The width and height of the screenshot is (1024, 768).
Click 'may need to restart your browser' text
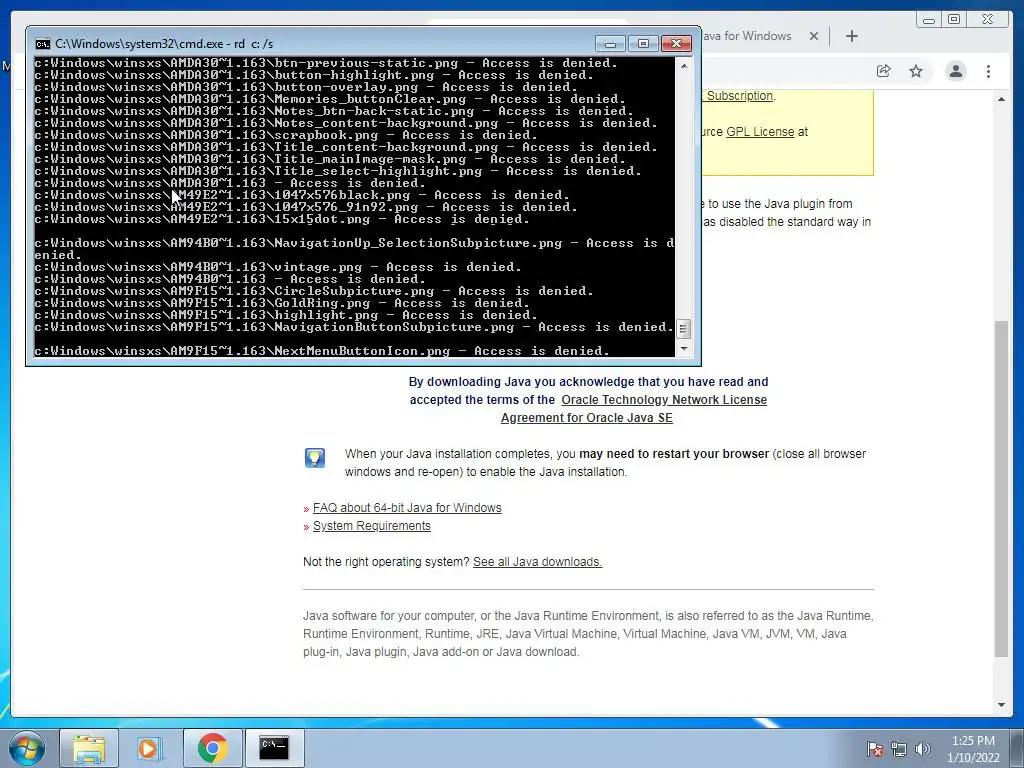tap(674, 454)
